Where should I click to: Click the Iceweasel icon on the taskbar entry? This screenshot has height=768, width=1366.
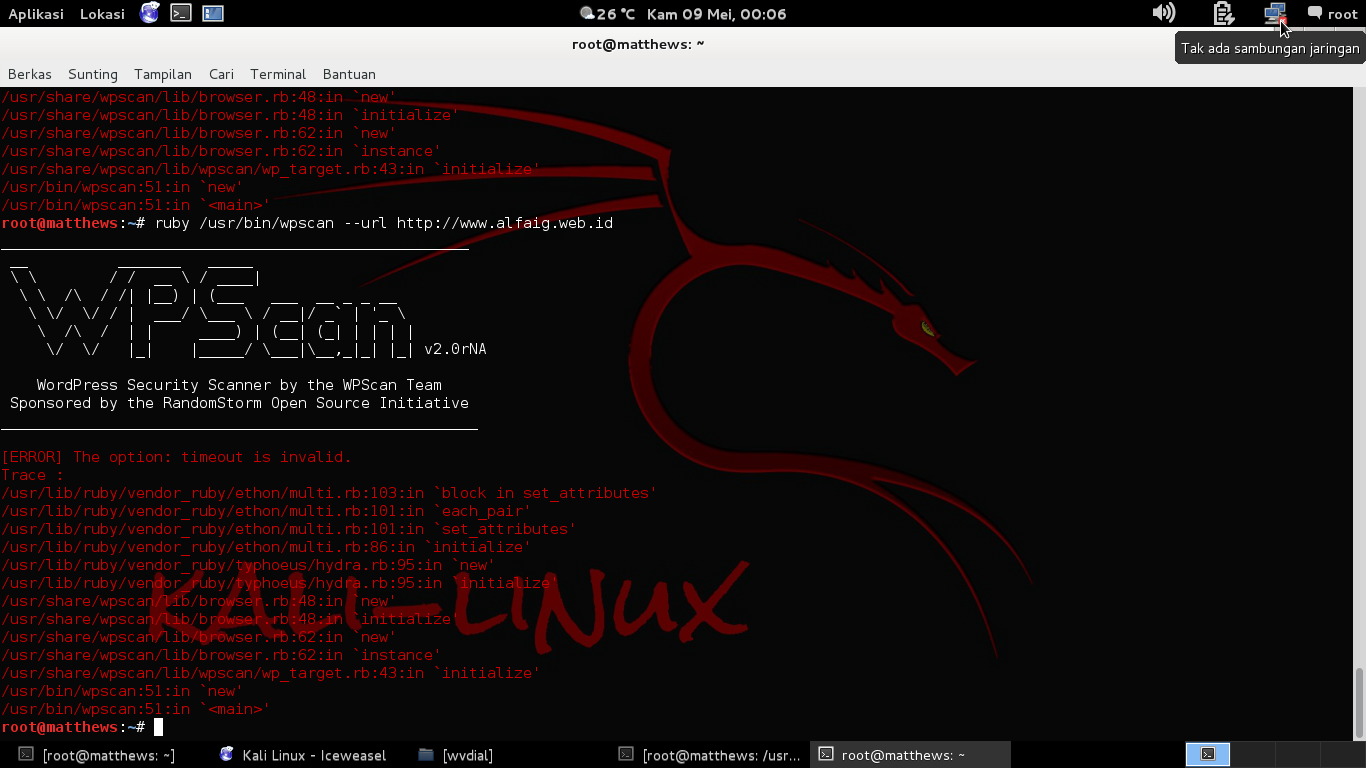tap(226, 755)
